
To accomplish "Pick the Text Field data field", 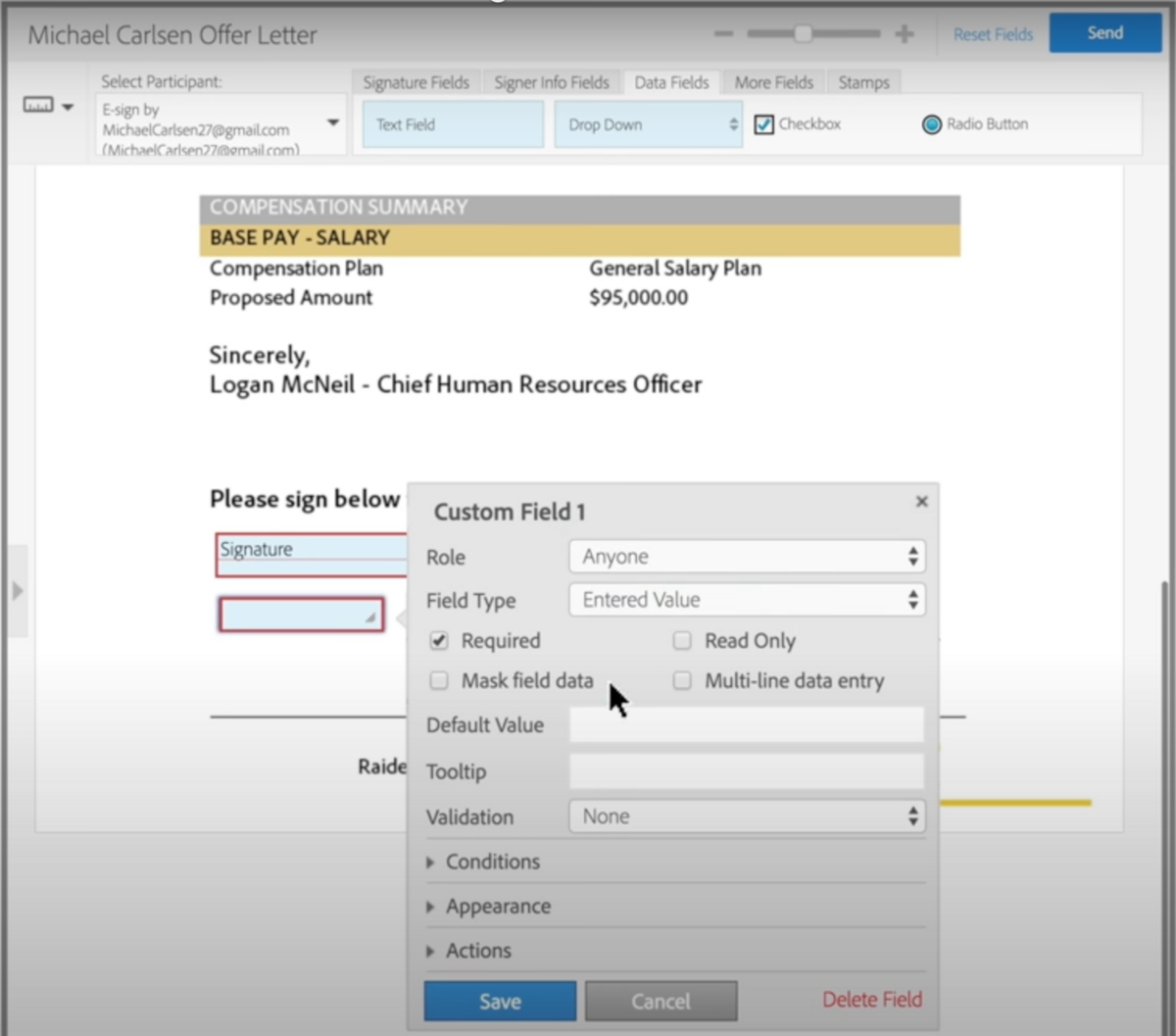I will (x=453, y=124).
